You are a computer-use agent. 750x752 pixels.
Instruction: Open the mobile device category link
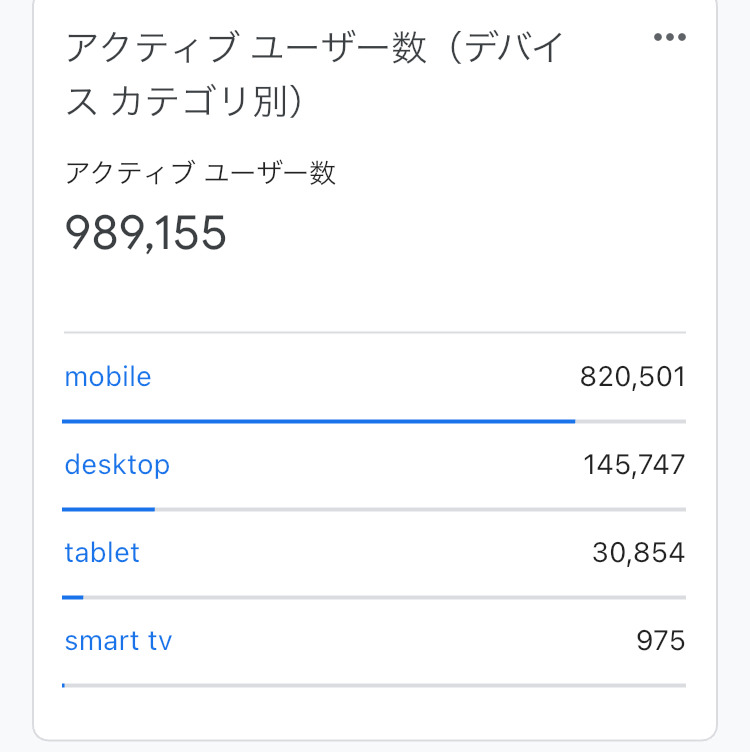(x=108, y=377)
